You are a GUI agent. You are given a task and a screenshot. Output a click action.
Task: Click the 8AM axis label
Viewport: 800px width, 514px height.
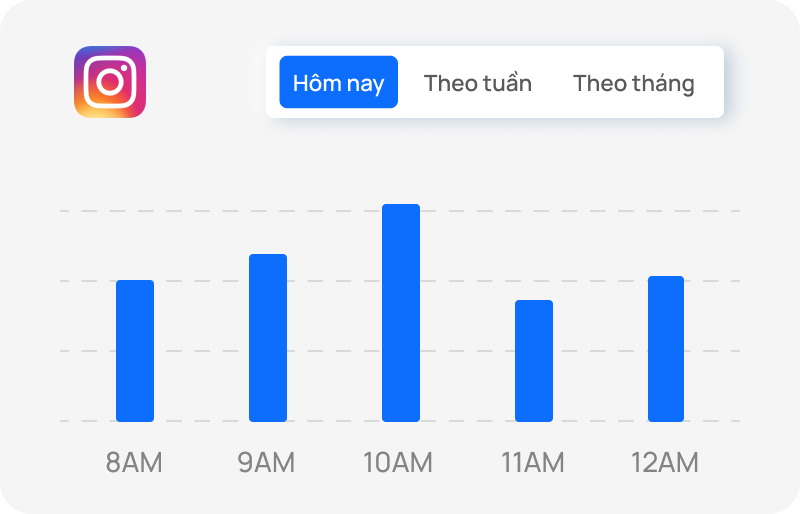[134, 463]
